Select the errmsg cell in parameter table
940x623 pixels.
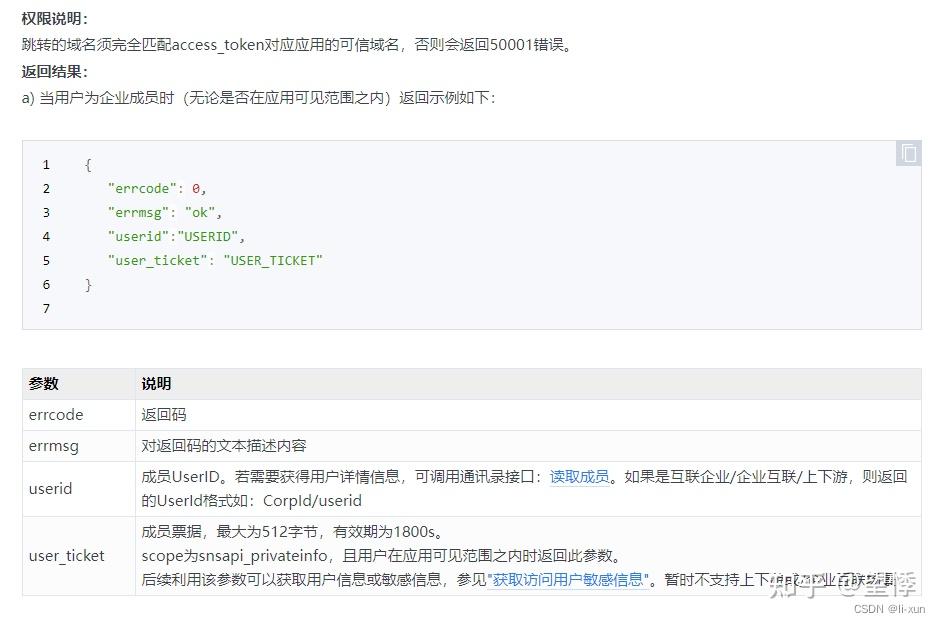point(55,446)
